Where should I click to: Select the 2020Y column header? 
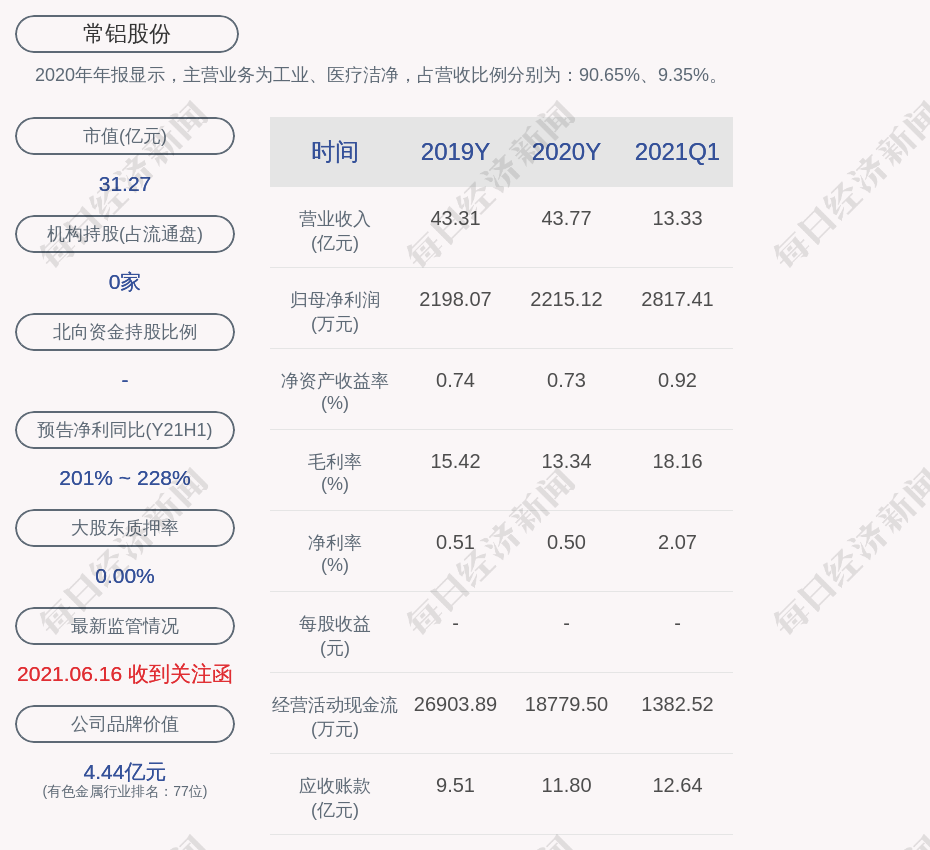pos(566,152)
